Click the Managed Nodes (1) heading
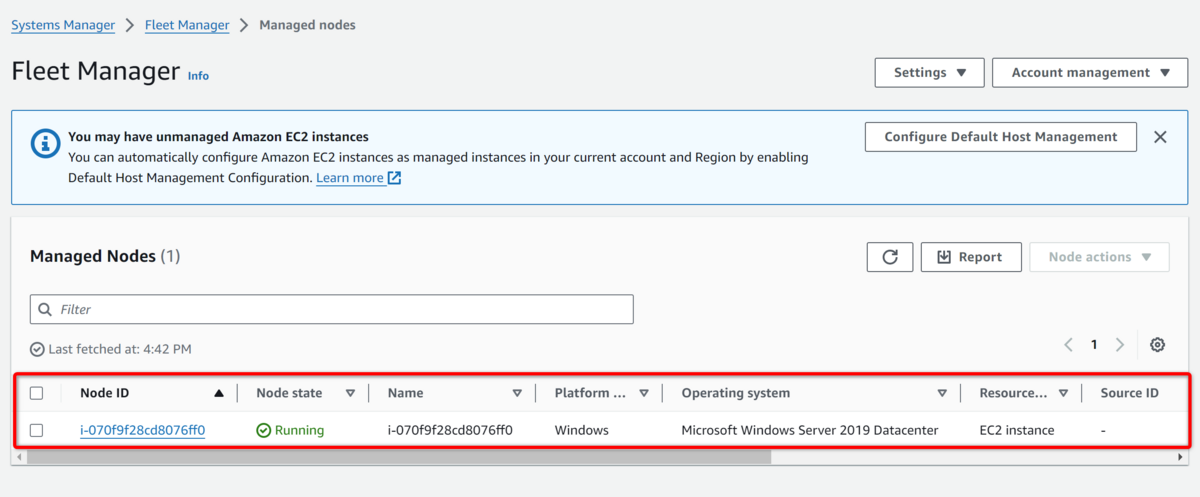This screenshot has width=1200, height=497. pos(105,256)
